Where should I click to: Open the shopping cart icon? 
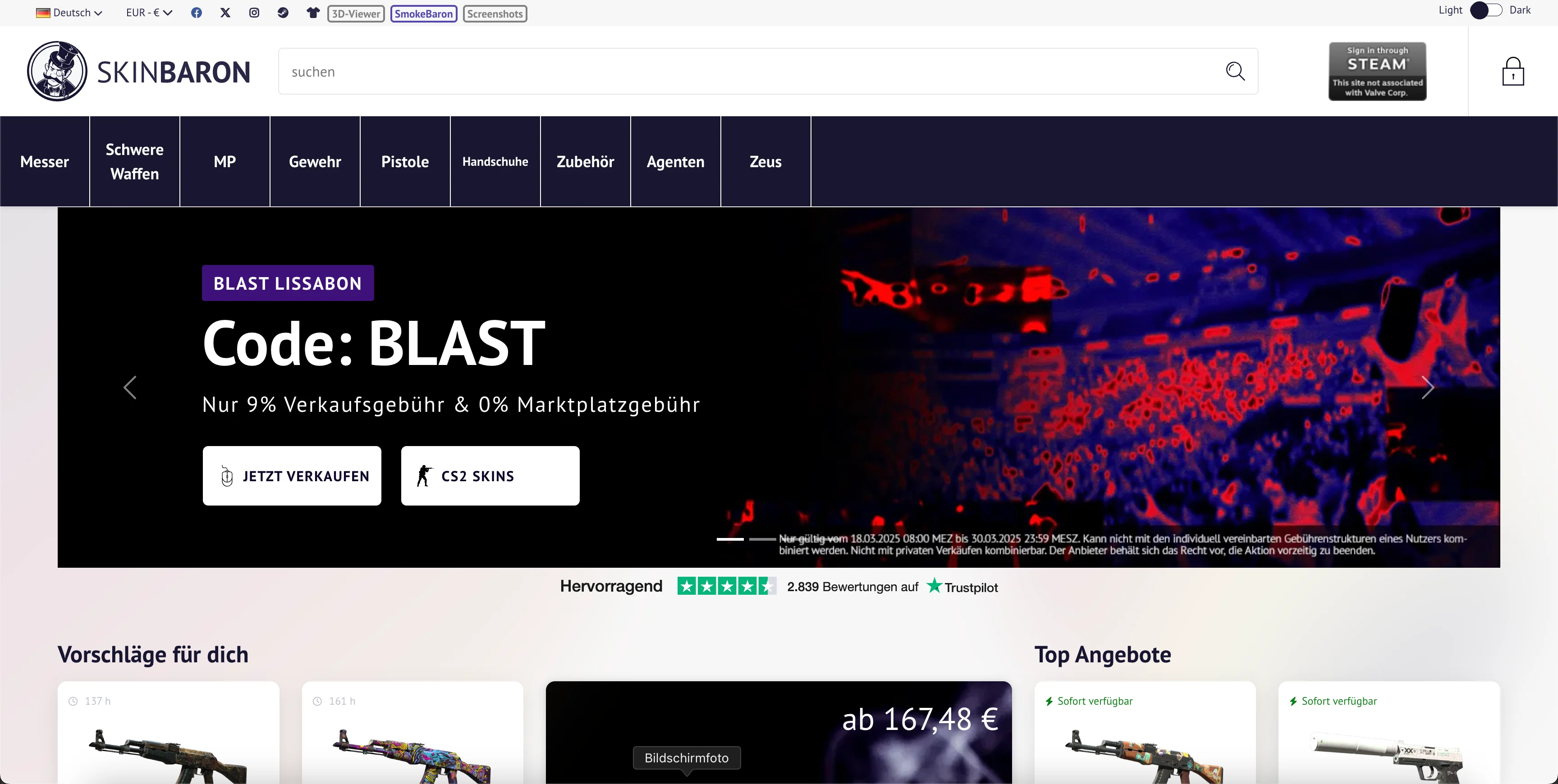tap(1512, 71)
